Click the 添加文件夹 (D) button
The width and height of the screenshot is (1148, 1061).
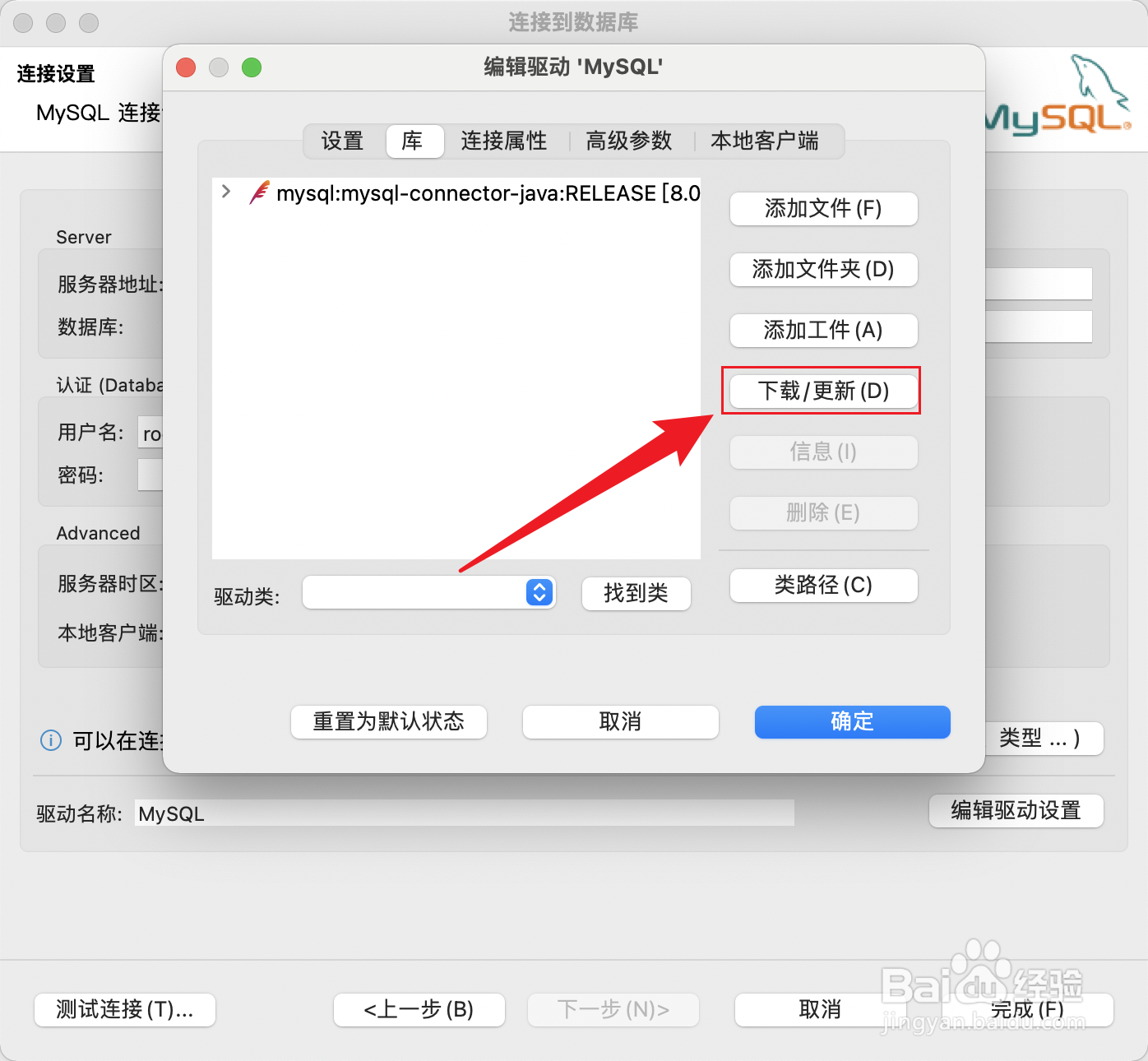pos(823,270)
